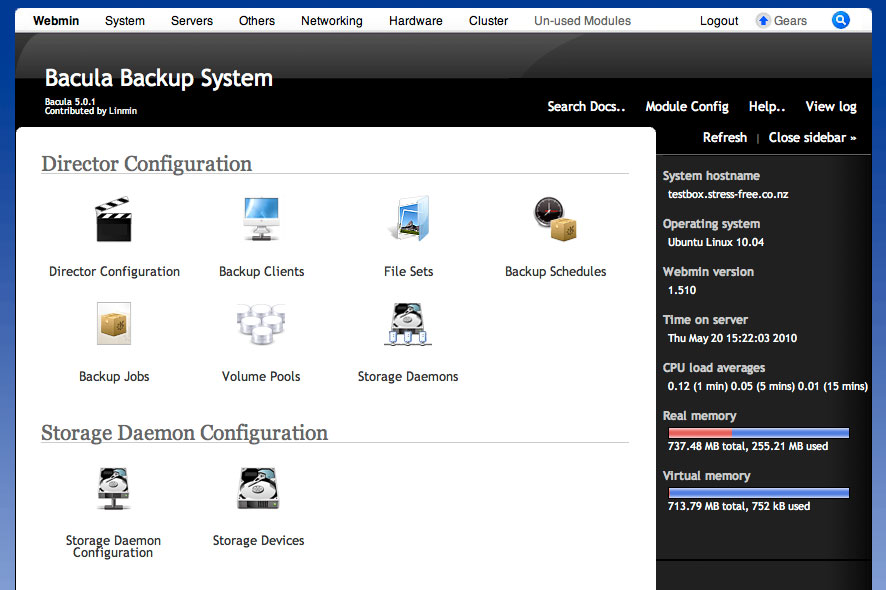Click the Backup Jobs text label
Screen dimensions: 886x590
pos(114,376)
